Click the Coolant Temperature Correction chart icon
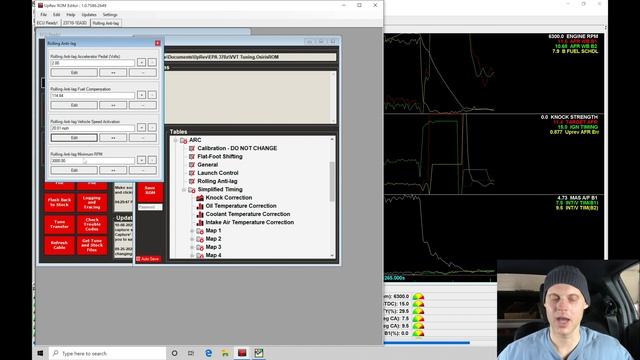640x360 pixels. click(x=200, y=214)
